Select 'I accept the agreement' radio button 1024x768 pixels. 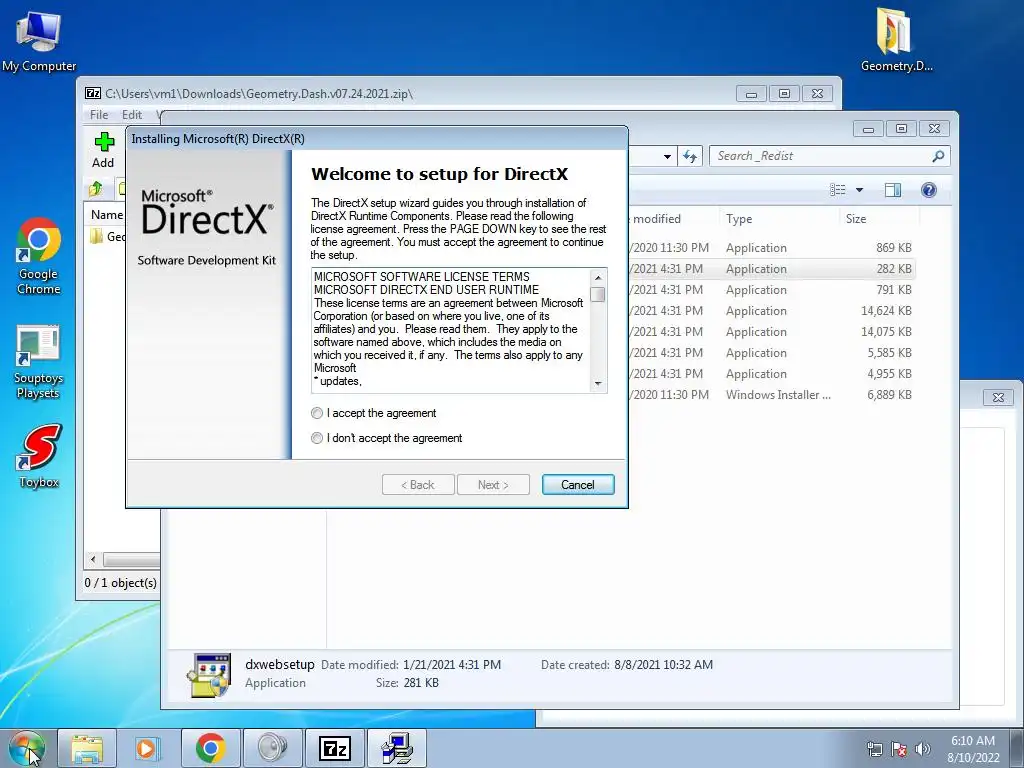(317, 413)
